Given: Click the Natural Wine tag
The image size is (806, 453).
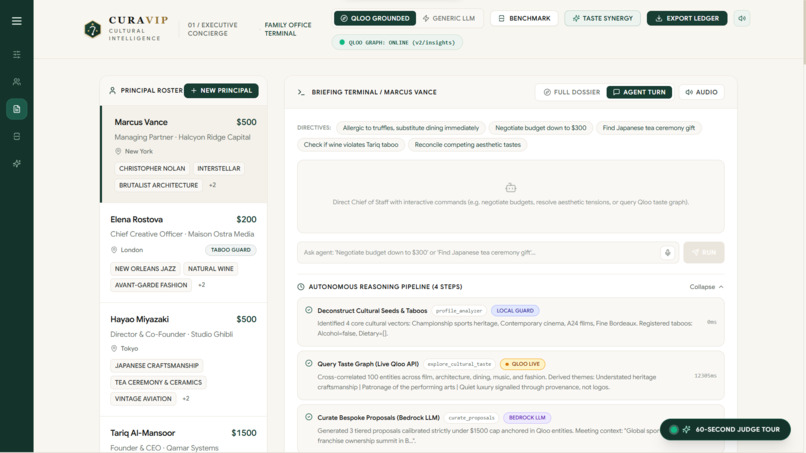Looking at the screenshot, I should pyautogui.click(x=211, y=268).
